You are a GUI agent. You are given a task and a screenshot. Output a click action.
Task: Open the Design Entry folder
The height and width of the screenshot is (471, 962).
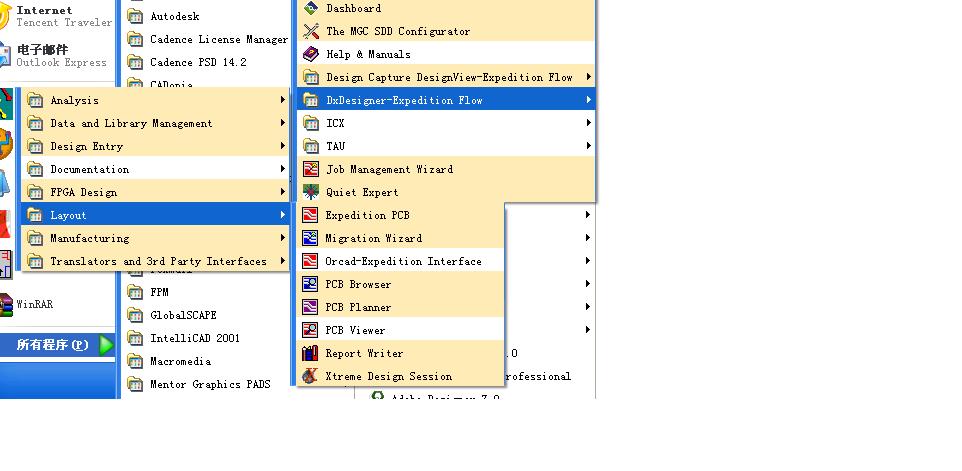coord(155,146)
